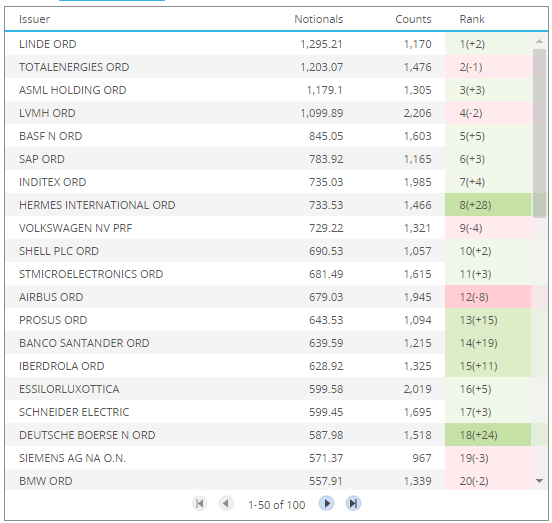552x523 pixels.
Task: Click rank cell 15(+11)
Action: pyautogui.click(x=488, y=366)
